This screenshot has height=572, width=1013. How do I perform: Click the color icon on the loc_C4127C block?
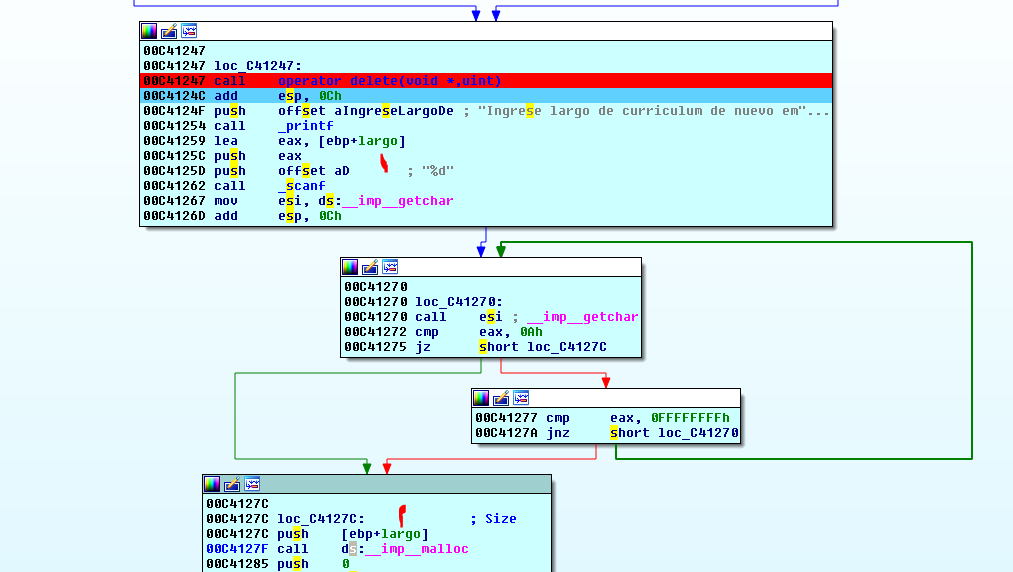212,484
